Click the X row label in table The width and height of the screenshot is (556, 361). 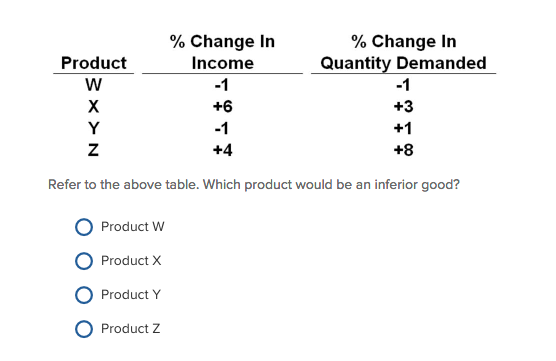[x=94, y=106]
